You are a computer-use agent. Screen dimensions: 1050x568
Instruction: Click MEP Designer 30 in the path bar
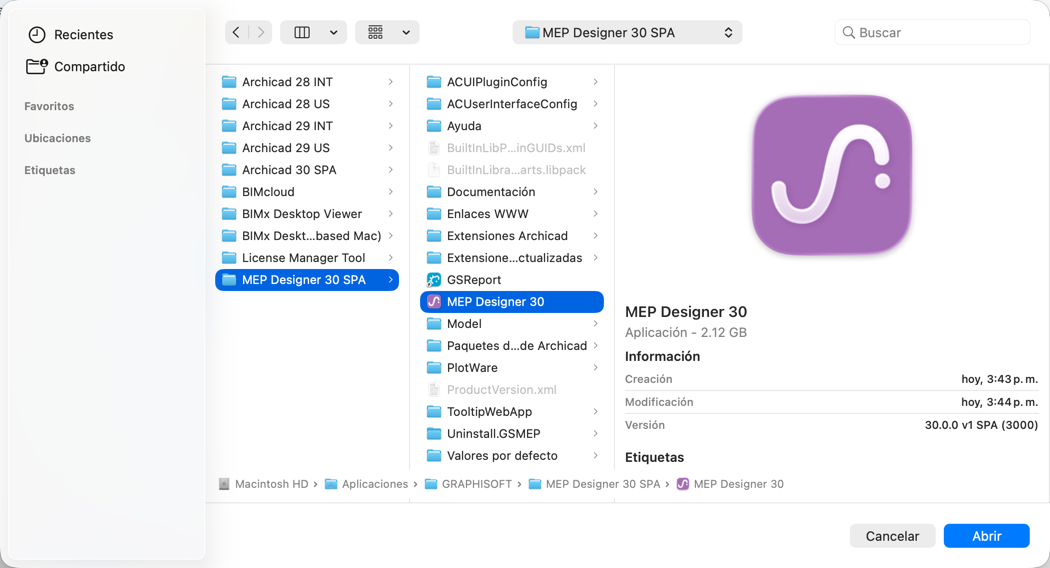(730, 484)
